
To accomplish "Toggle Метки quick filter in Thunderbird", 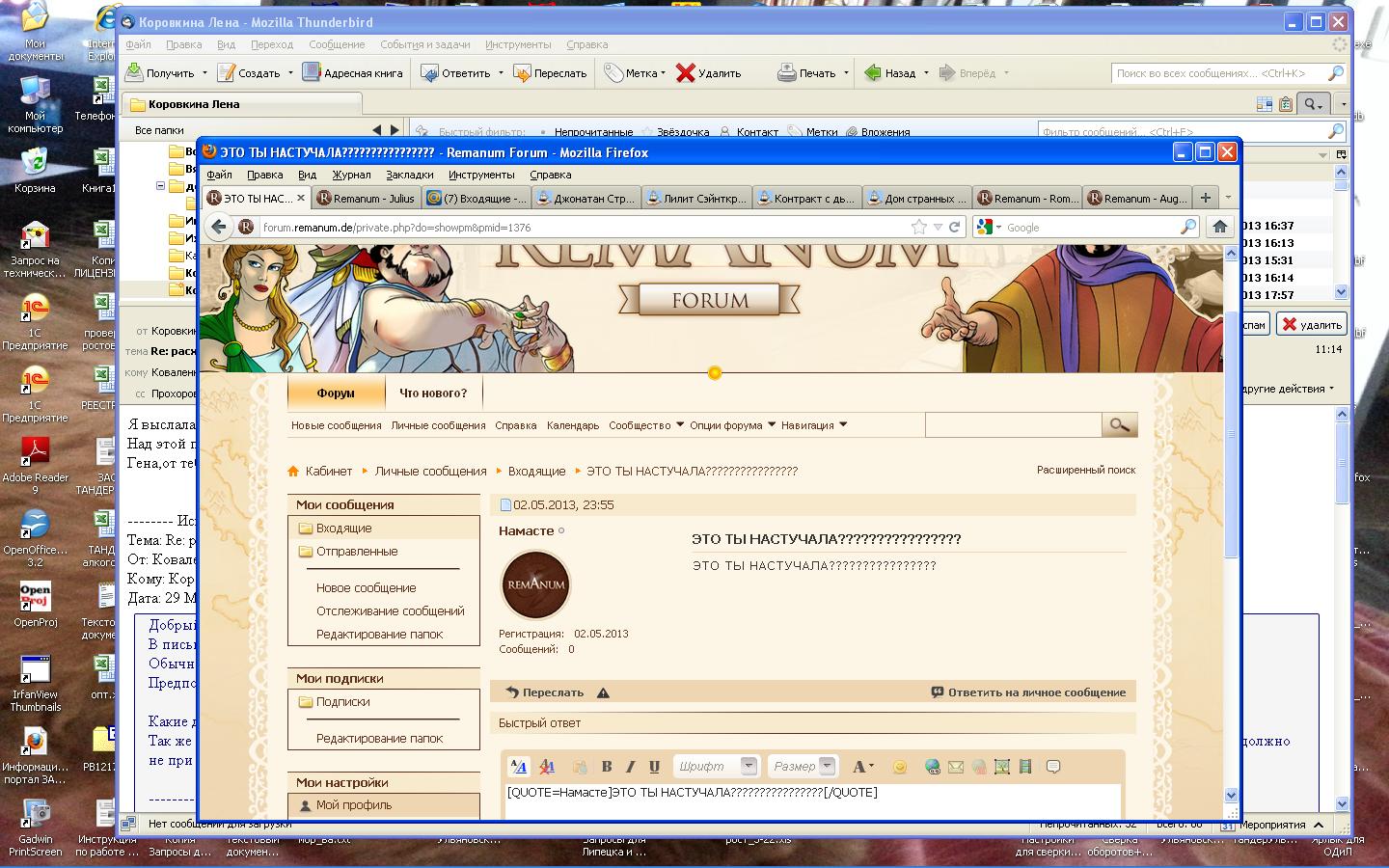I will [814, 132].
